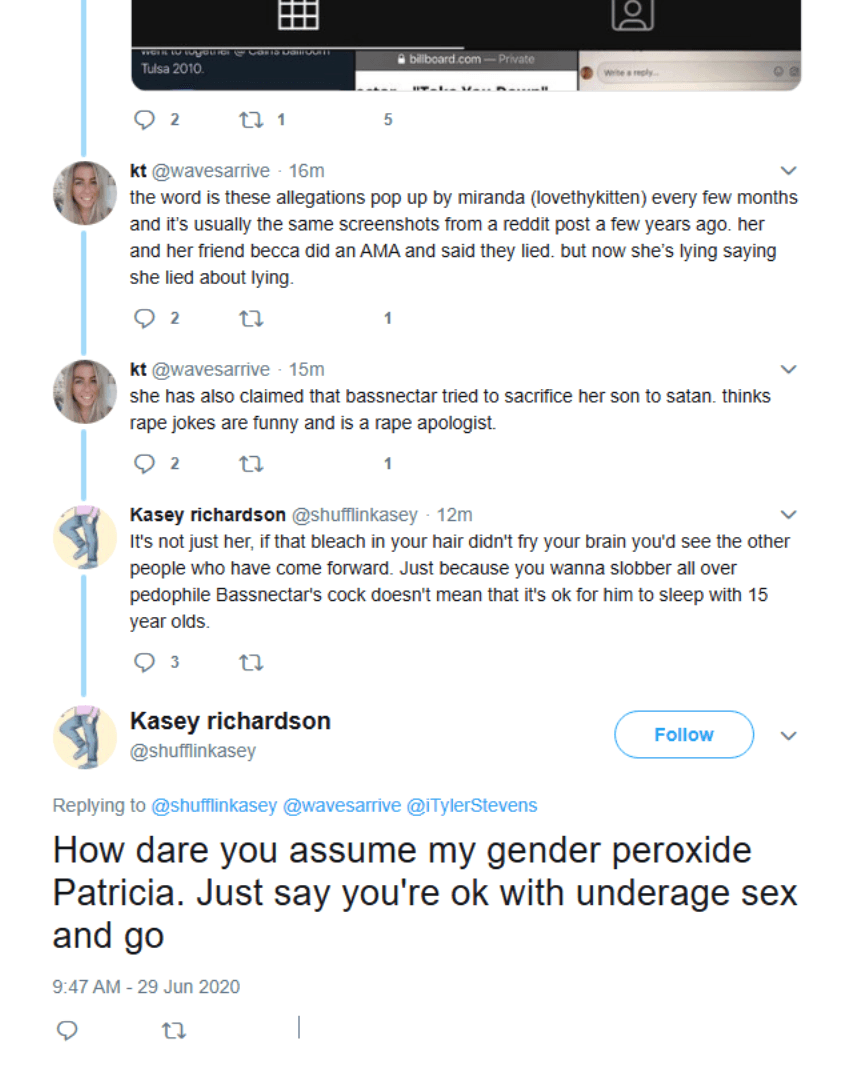The width and height of the screenshot is (852, 1074).
Task: Open more options for kt's 16m tweet
Action: click(788, 171)
